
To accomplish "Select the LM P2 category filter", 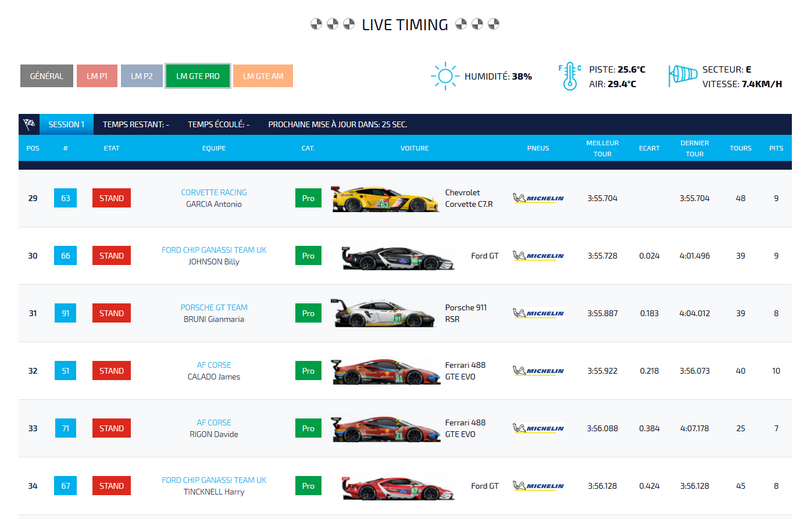I will click(x=142, y=76).
